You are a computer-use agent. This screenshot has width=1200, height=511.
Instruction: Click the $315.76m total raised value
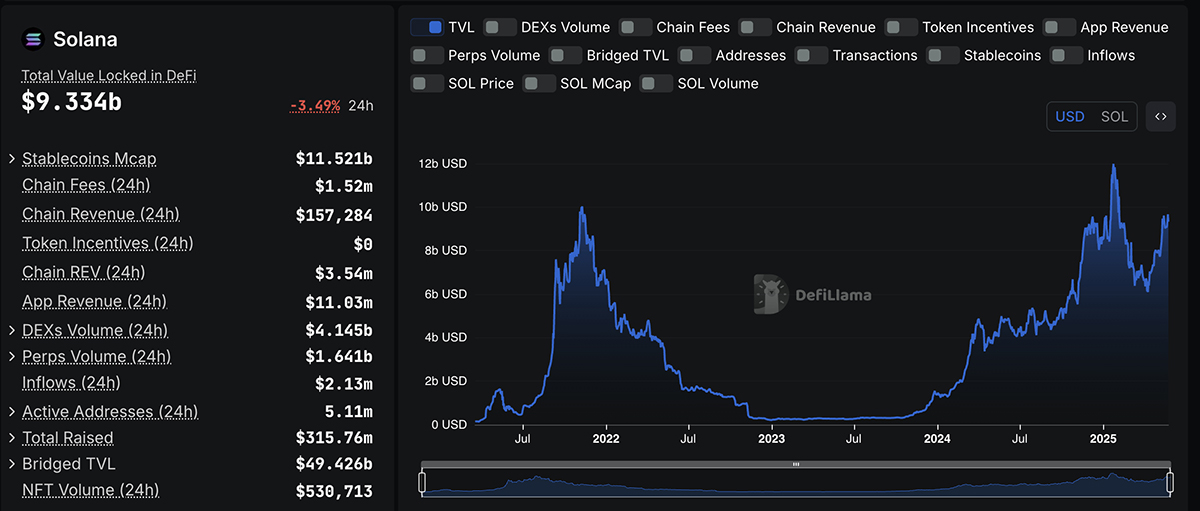334,437
